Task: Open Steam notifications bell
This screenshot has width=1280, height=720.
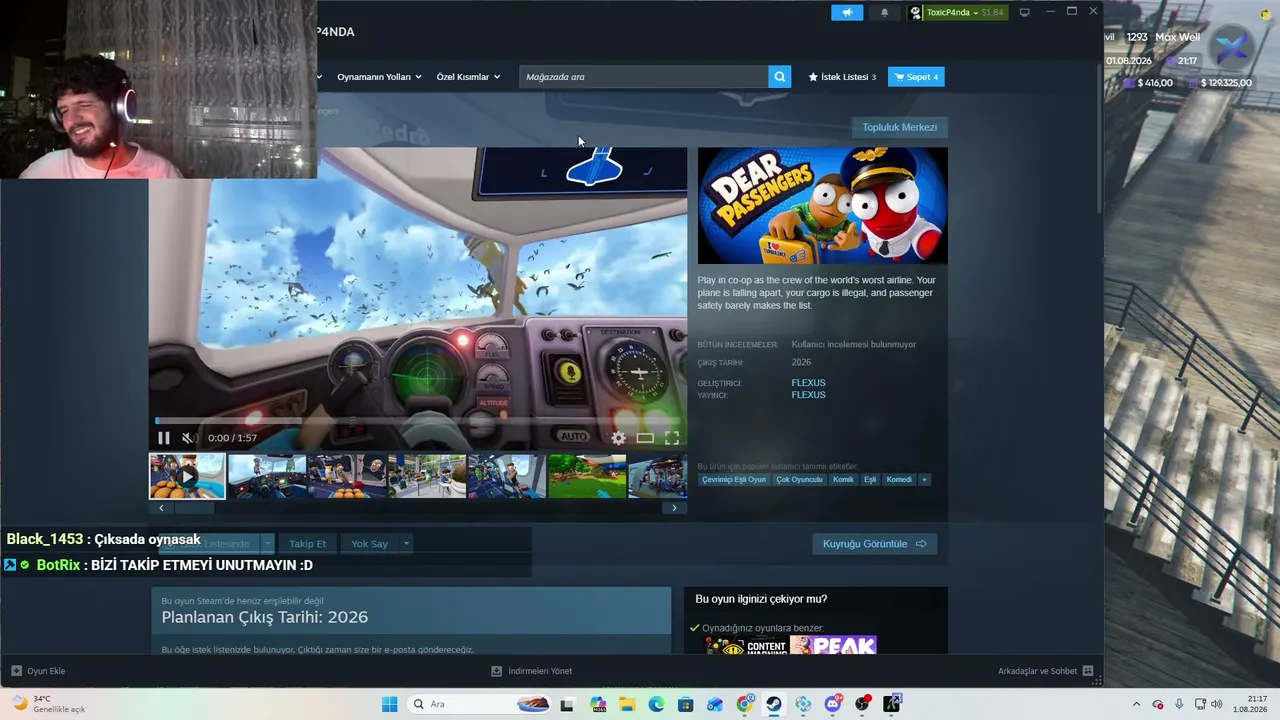Action: point(884,12)
